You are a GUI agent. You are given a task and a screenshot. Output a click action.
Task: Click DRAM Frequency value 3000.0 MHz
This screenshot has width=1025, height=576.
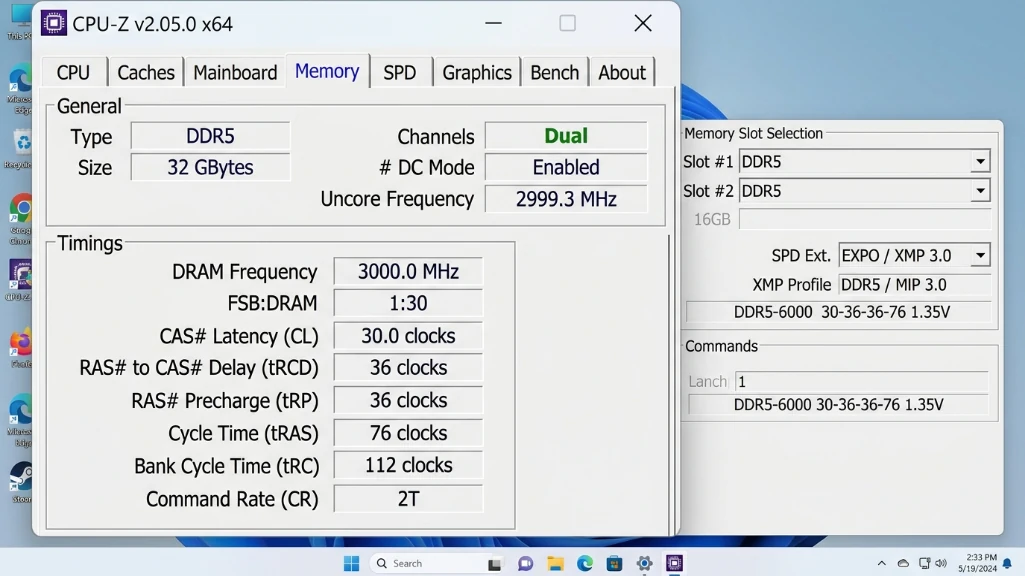(x=408, y=271)
